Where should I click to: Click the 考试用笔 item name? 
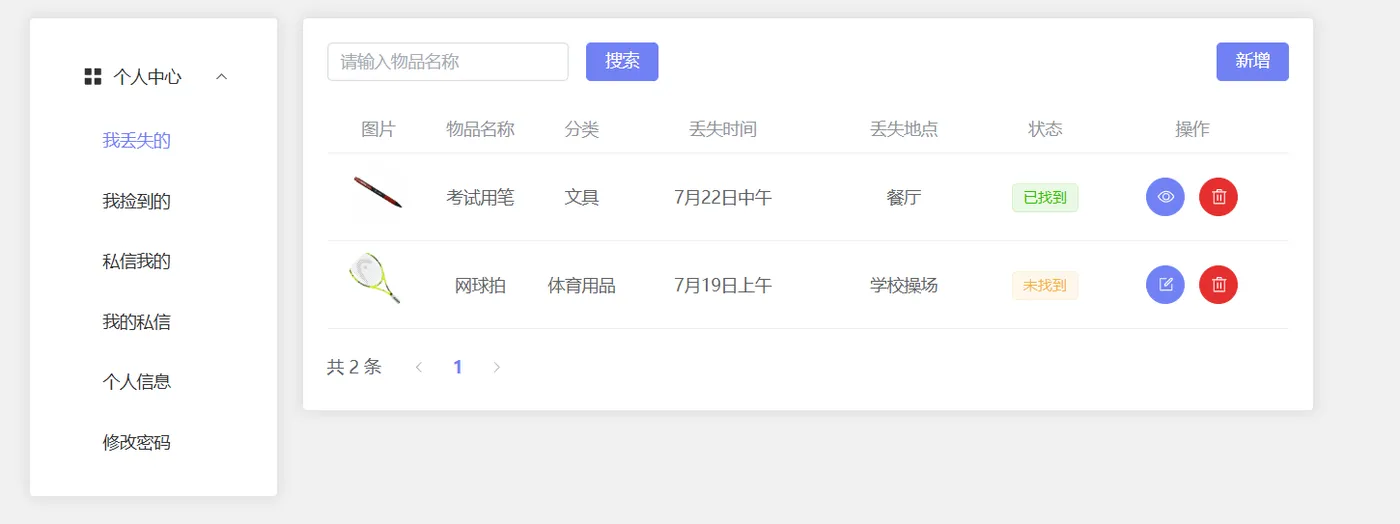pyautogui.click(x=480, y=198)
